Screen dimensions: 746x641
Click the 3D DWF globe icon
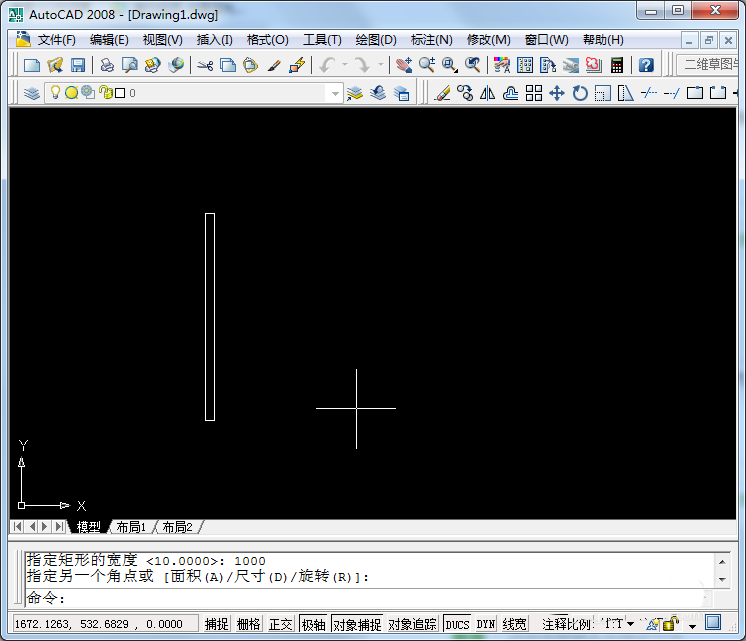click(x=176, y=65)
